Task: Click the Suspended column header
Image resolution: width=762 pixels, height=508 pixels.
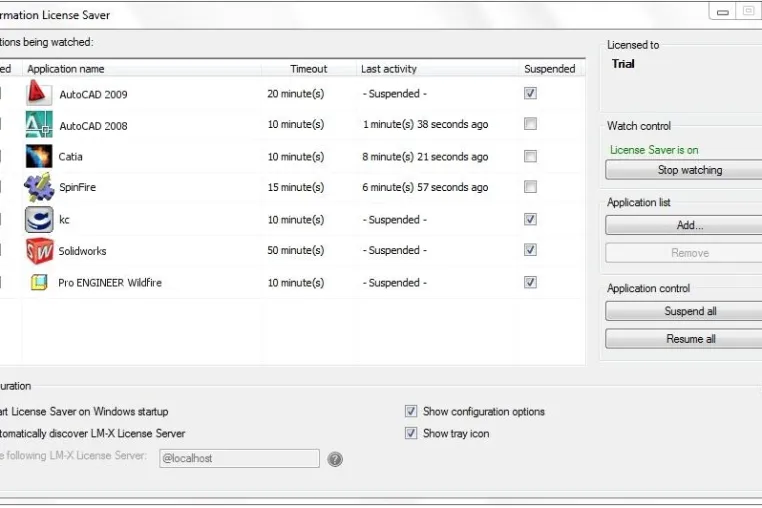Action: click(551, 69)
